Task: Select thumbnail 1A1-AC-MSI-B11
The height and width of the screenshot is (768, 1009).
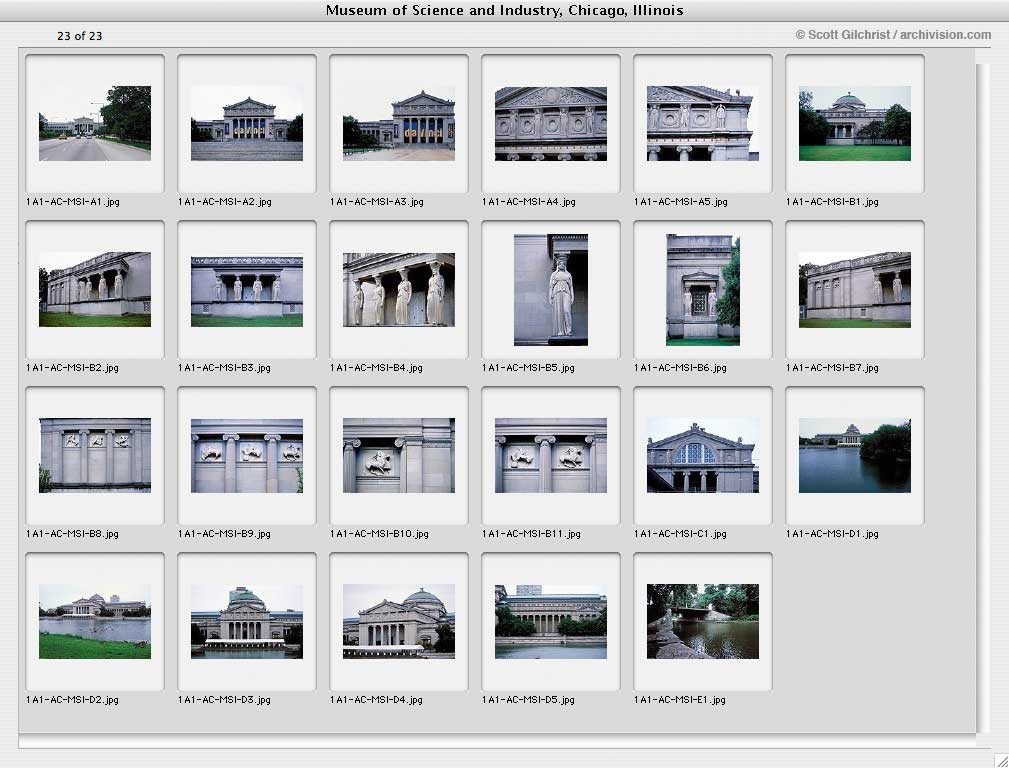Action: point(550,455)
